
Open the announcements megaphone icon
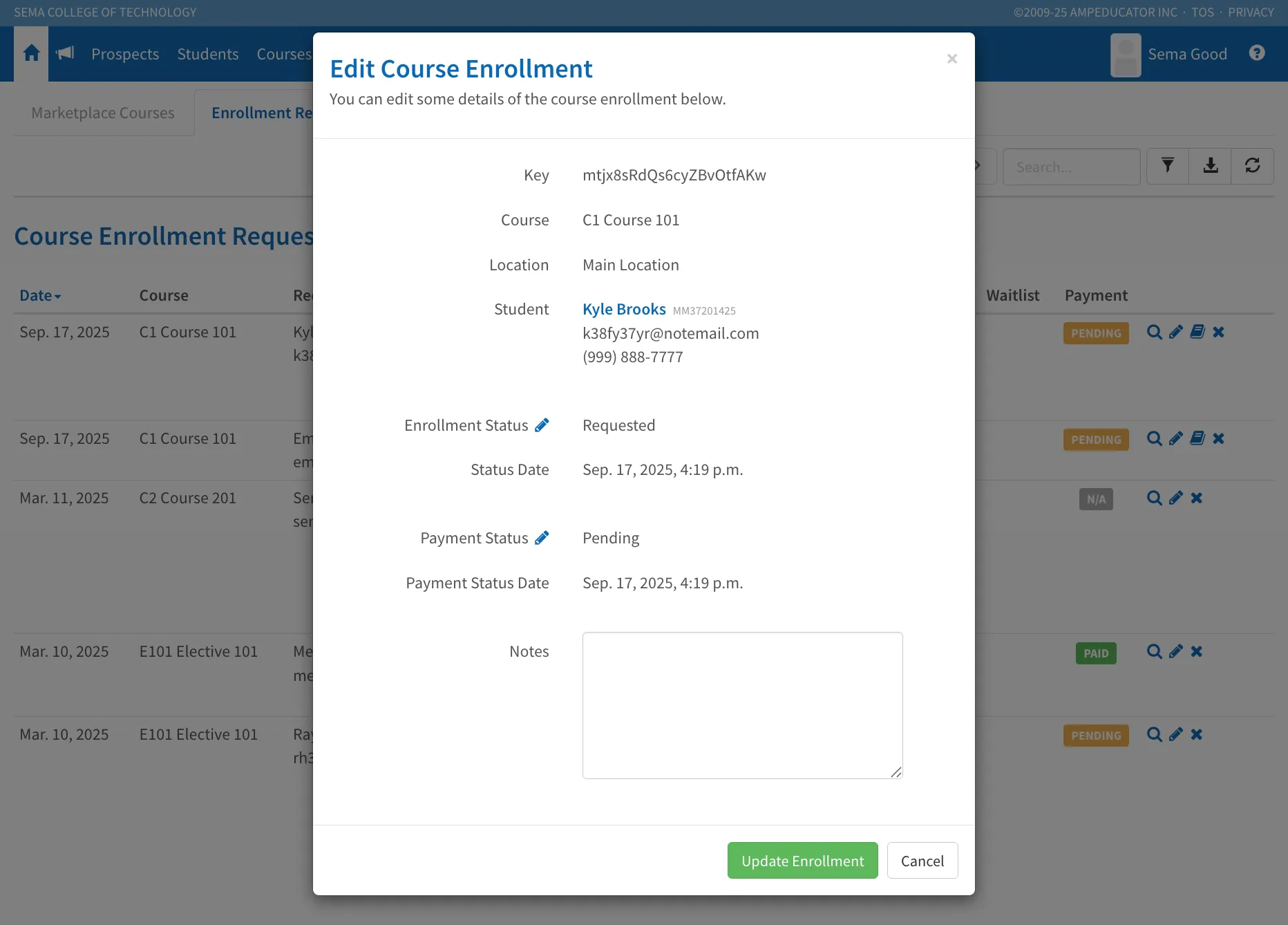pos(65,53)
